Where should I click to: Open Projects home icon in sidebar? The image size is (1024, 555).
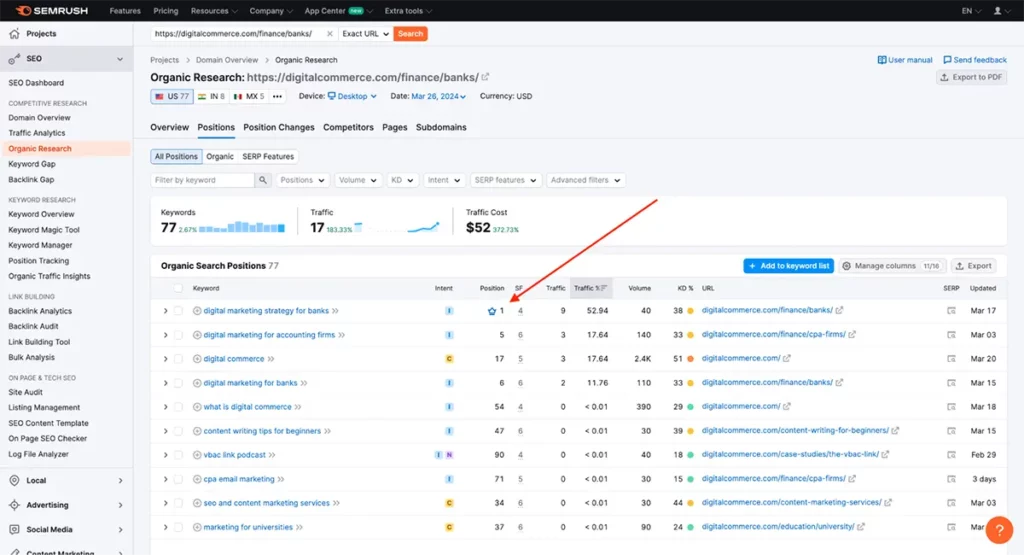(x=14, y=33)
